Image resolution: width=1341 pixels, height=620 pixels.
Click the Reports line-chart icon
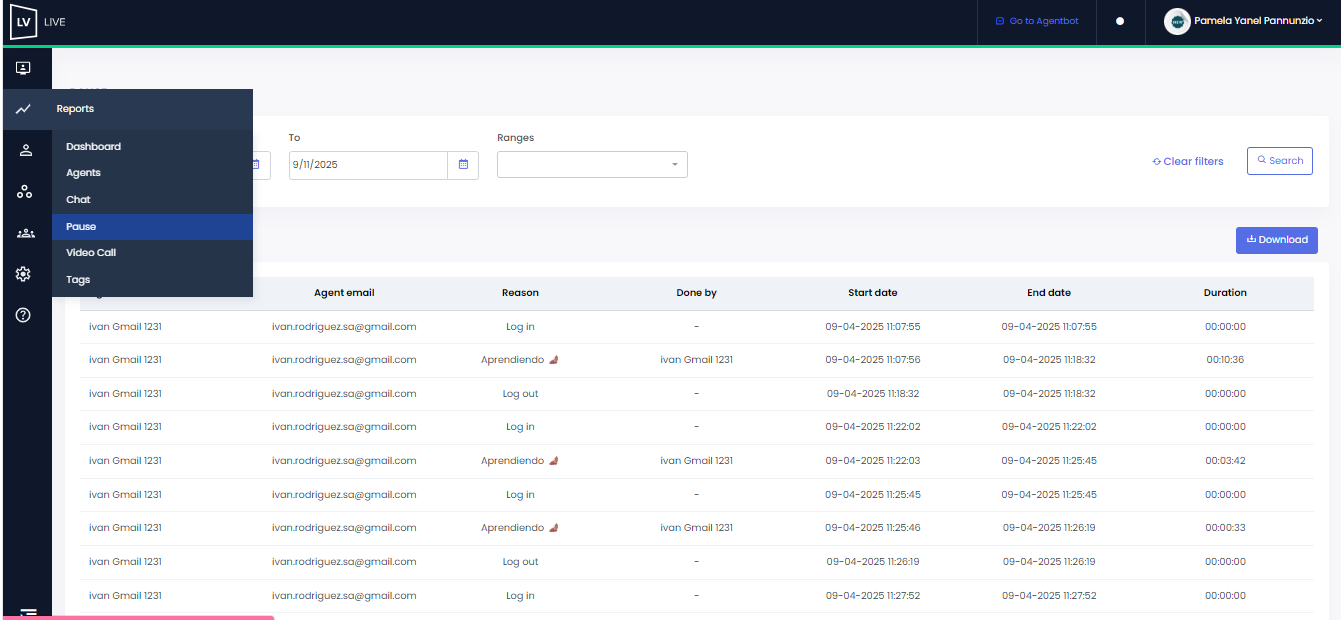tap(24, 109)
